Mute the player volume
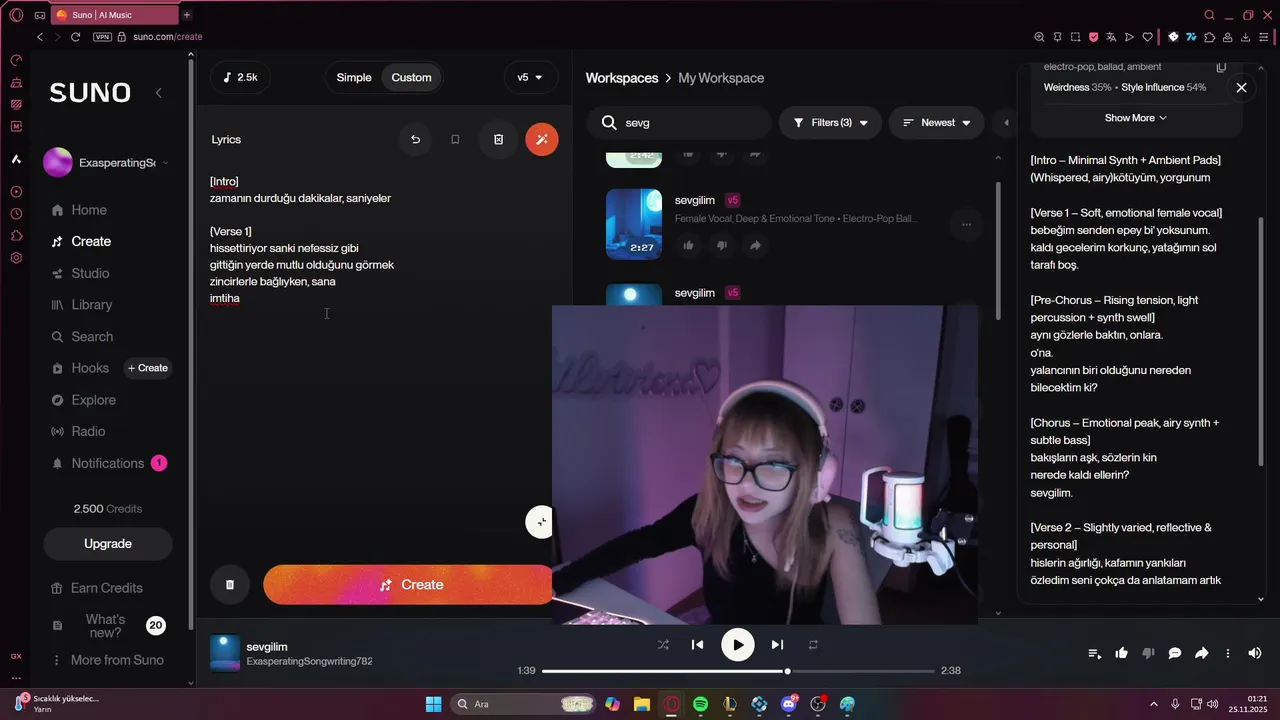Viewport: 1280px width, 720px height. [1255, 653]
